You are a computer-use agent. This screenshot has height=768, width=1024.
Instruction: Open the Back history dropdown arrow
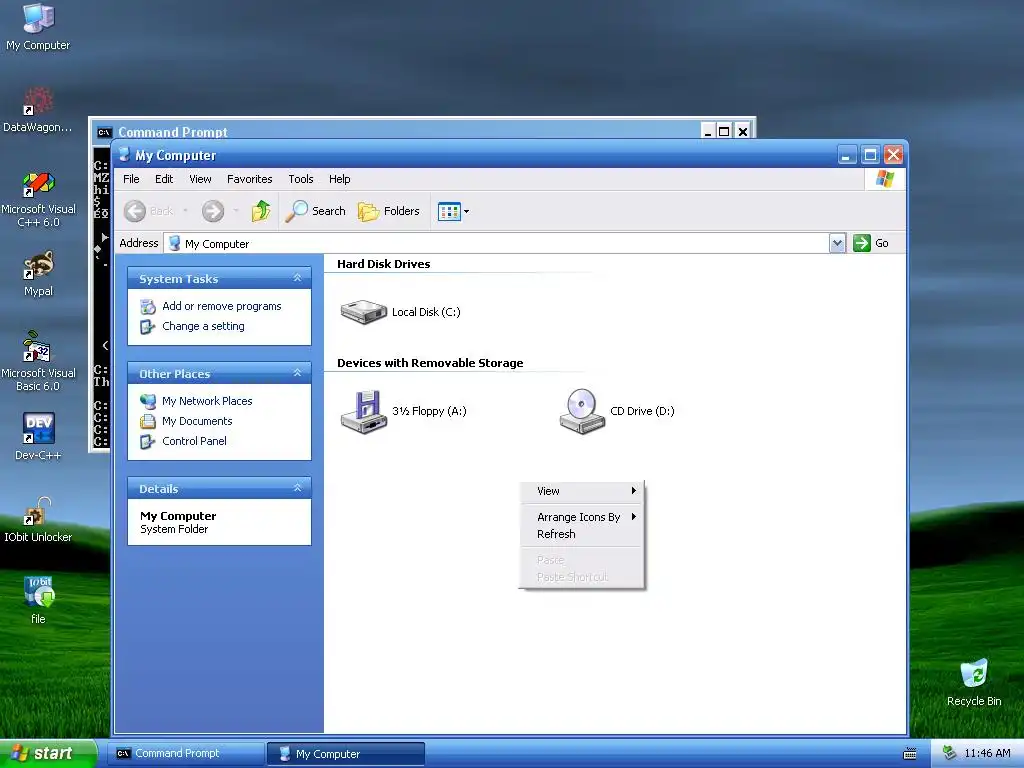pos(185,211)
